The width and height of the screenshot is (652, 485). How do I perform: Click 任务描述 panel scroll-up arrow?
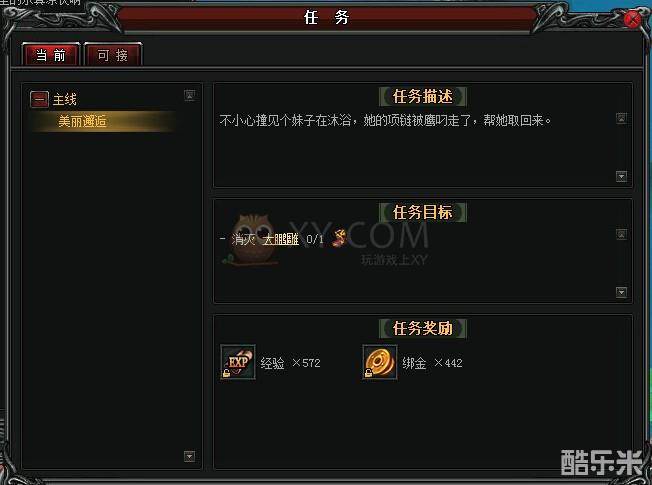coord(621,118)
